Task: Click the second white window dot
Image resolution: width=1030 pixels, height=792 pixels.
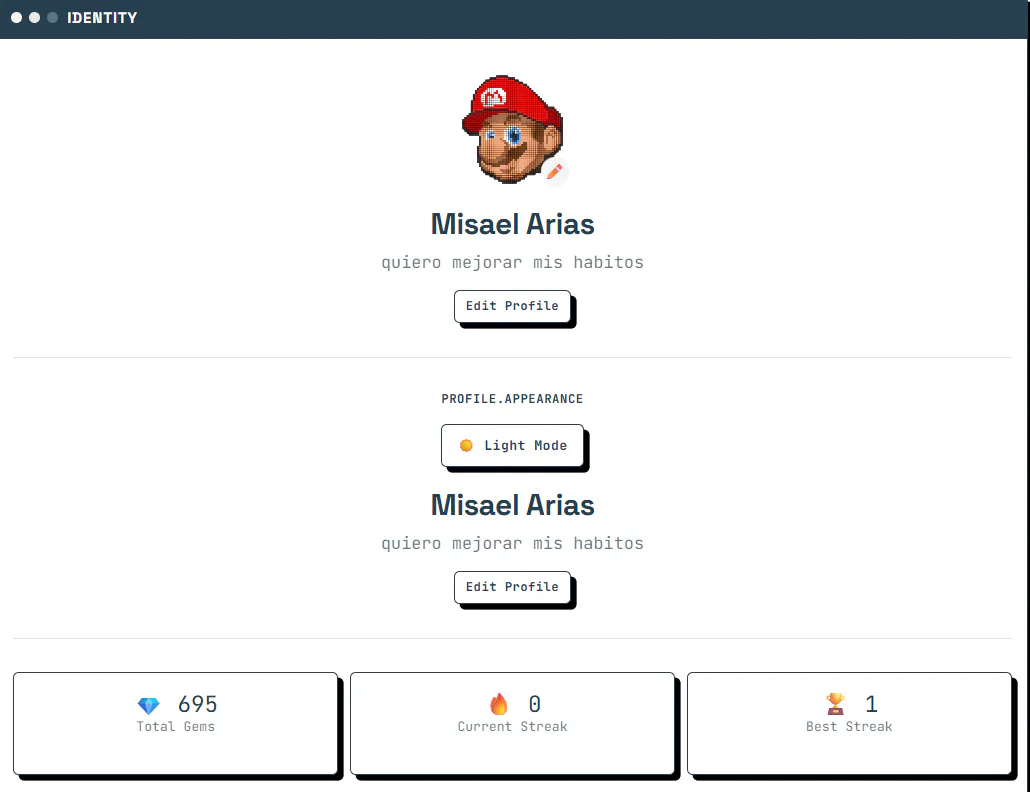Action: click(x=34, y=18)
